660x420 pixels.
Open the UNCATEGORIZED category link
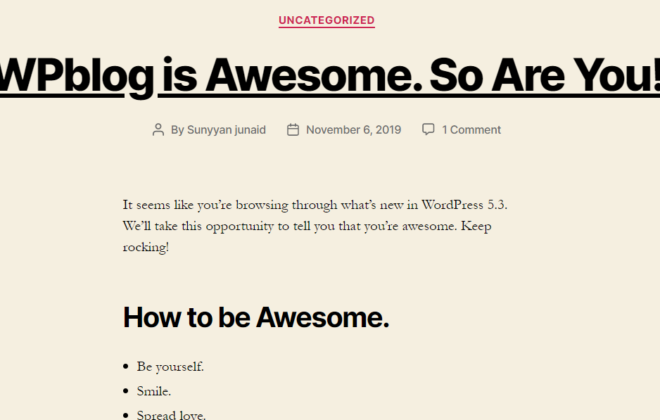tap(326, 20)
